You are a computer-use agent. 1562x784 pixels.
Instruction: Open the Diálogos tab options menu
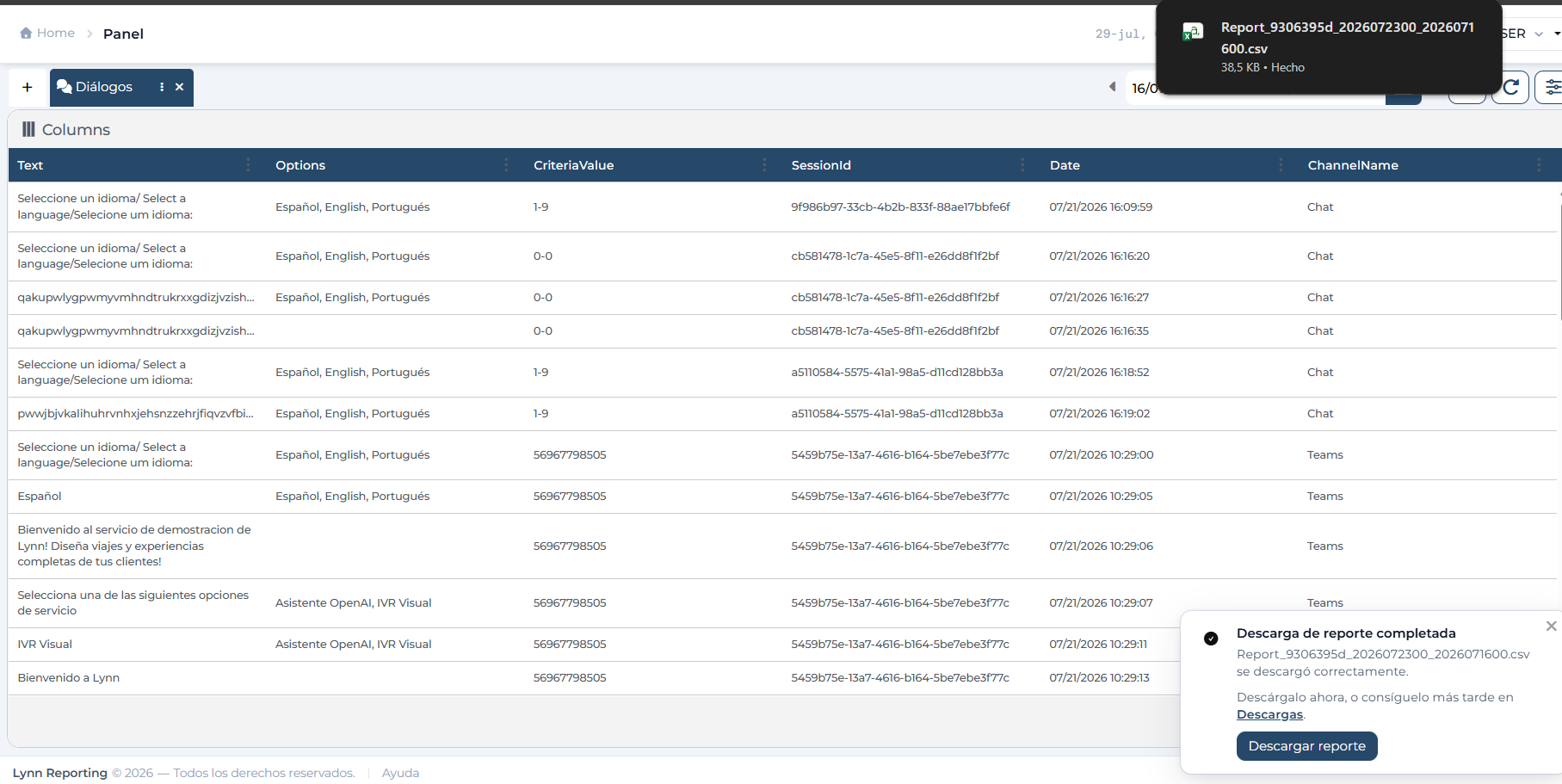tap(162, 87)
